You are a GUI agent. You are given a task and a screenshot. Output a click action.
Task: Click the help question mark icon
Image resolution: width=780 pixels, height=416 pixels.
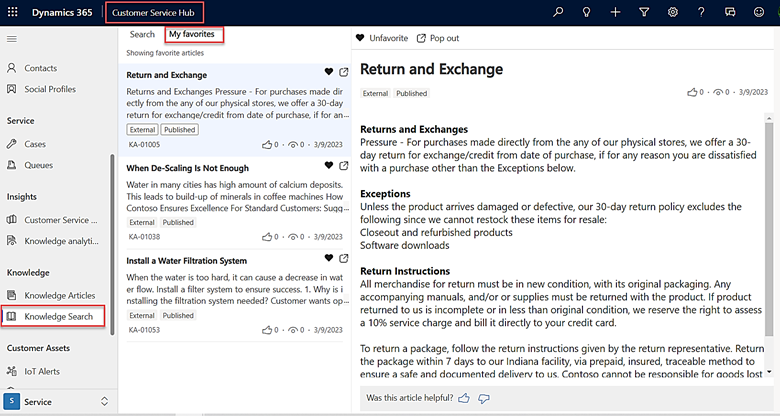coord(701,12)
